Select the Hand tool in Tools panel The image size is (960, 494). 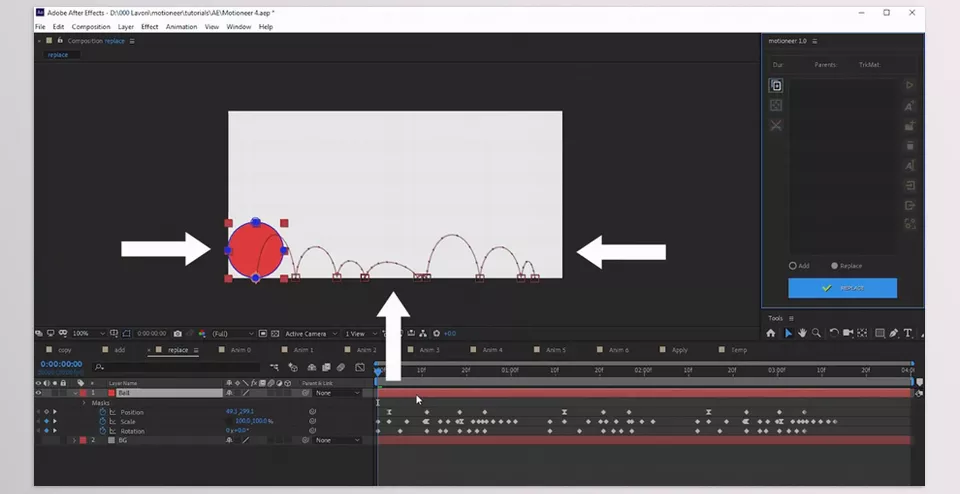tap(802, 333)
